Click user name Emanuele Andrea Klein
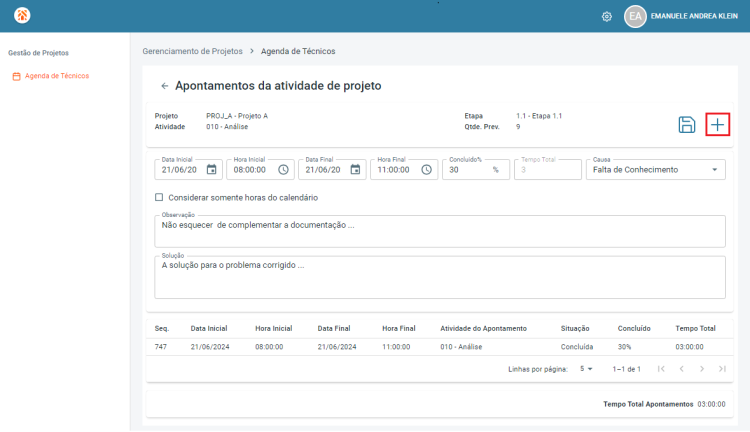Screen dimensions: 750x432 pyautogui.click(x=694, y=16)
